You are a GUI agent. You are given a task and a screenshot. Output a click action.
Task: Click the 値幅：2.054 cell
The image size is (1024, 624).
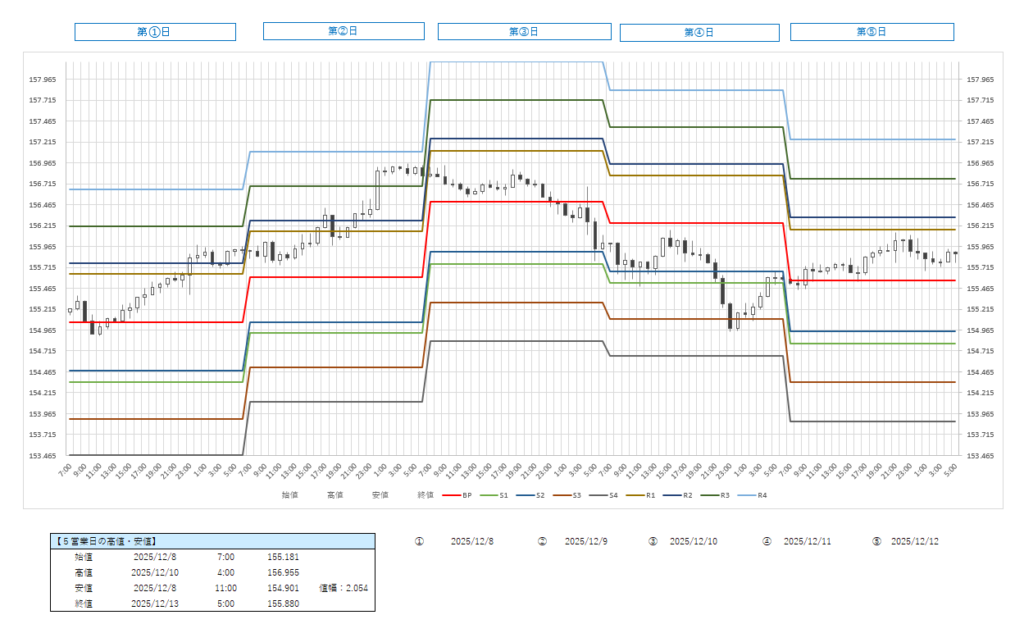tap(343, 588)
